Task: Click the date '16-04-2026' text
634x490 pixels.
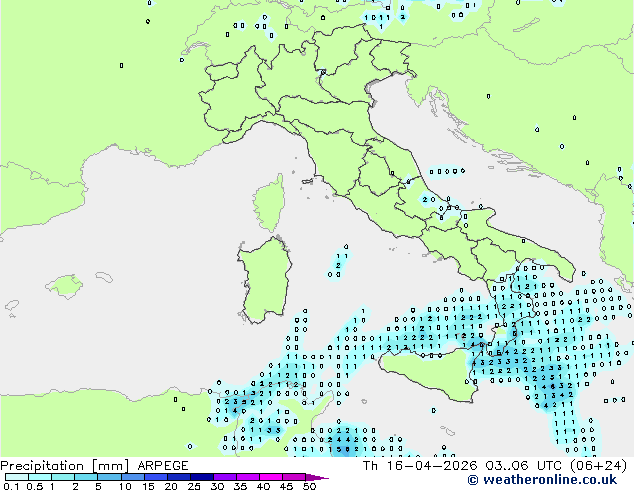Action: tap(432, 466)
